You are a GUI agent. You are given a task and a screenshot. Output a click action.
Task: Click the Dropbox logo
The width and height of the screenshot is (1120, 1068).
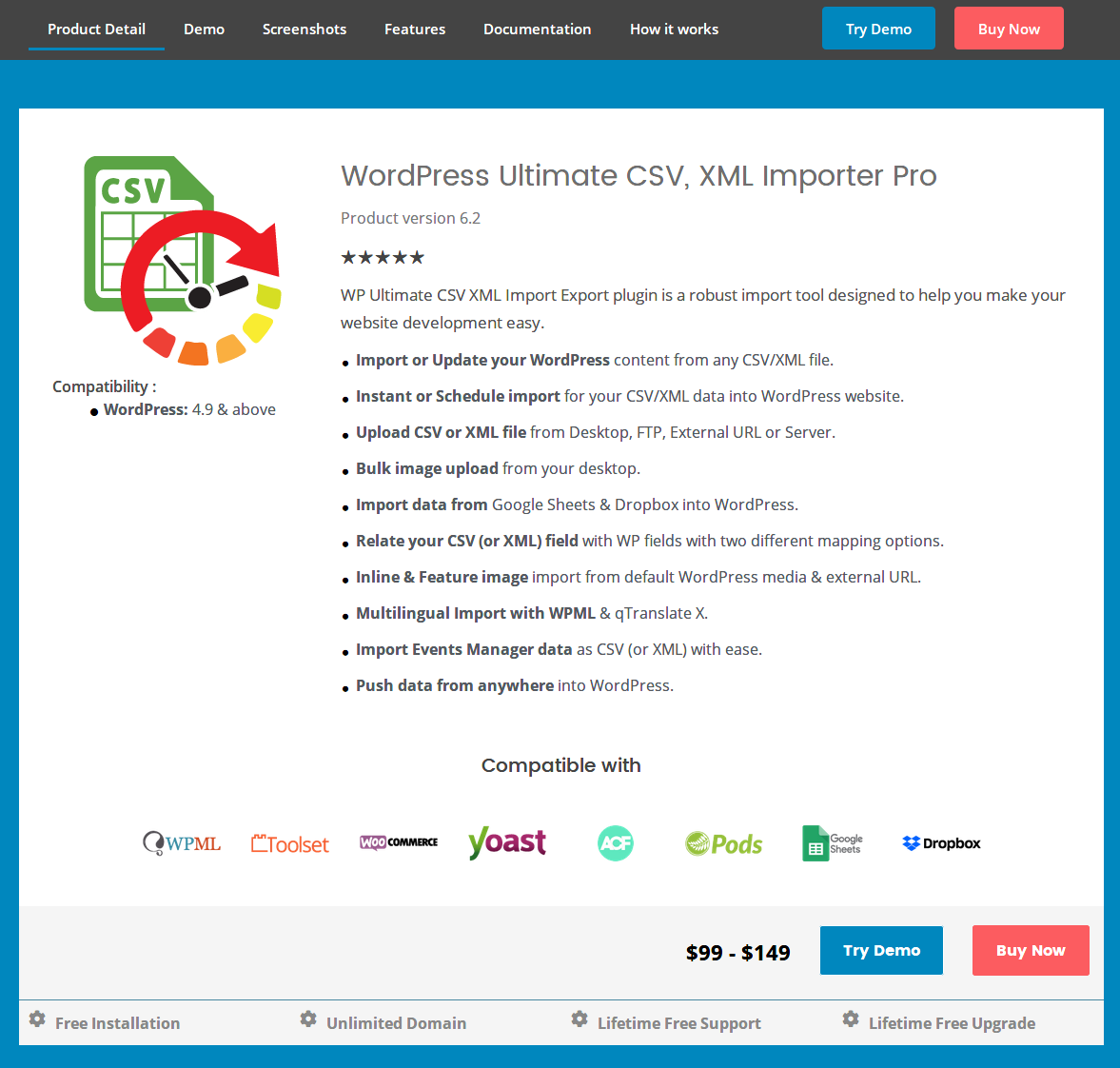[941, 843]
